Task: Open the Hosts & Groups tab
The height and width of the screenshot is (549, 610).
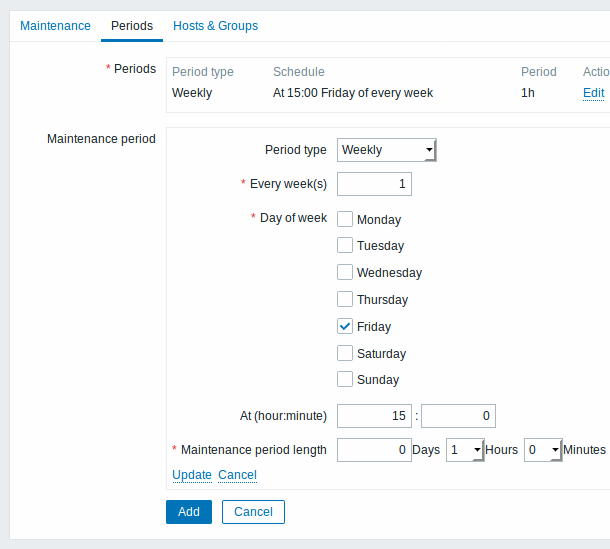Action: tap(215, 26)
